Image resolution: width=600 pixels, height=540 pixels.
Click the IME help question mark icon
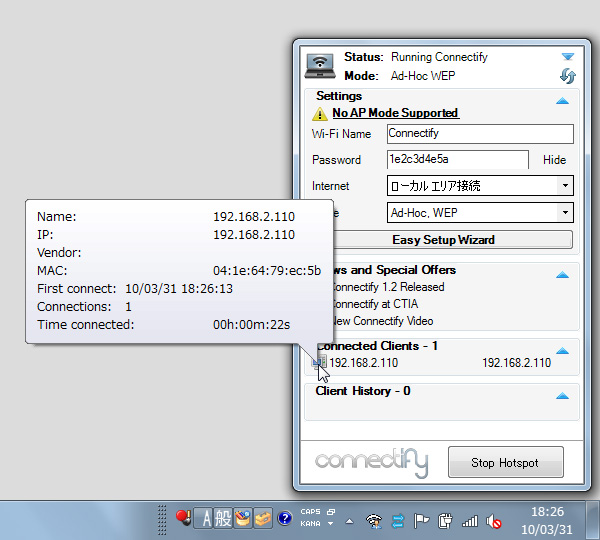point(285,519)
